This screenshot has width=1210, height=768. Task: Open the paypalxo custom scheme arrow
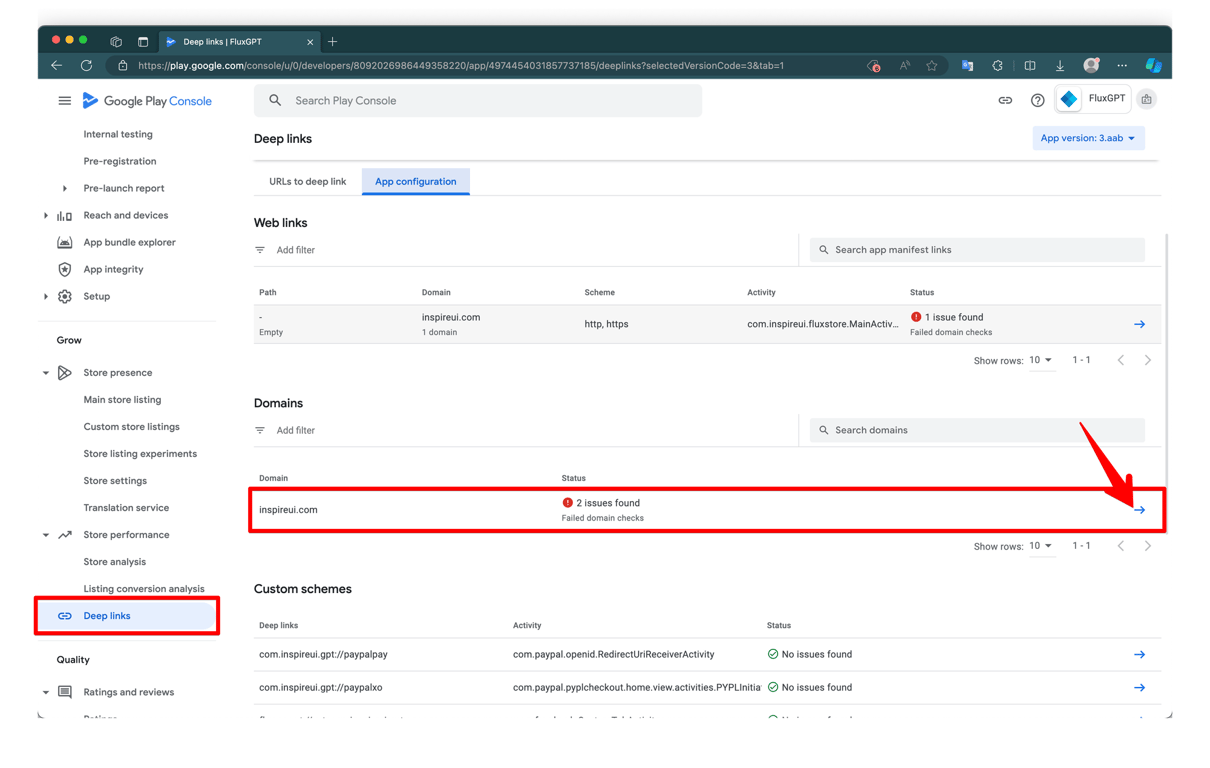click(1139, 687)
